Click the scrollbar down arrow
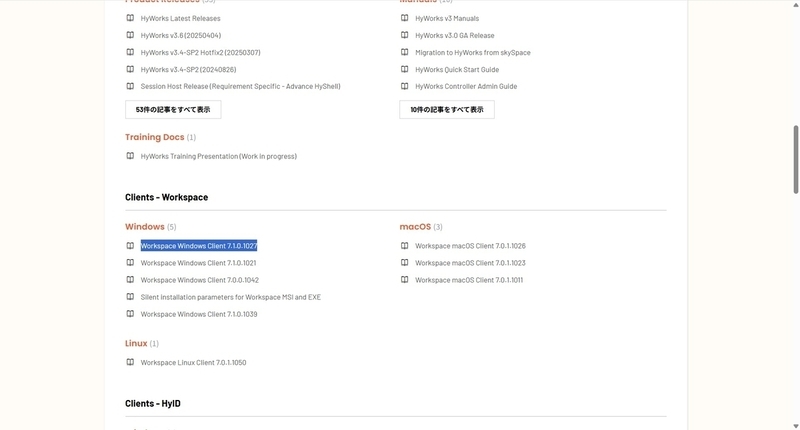The height and width of the screenshot is (430, 800). tap(795, 426)
